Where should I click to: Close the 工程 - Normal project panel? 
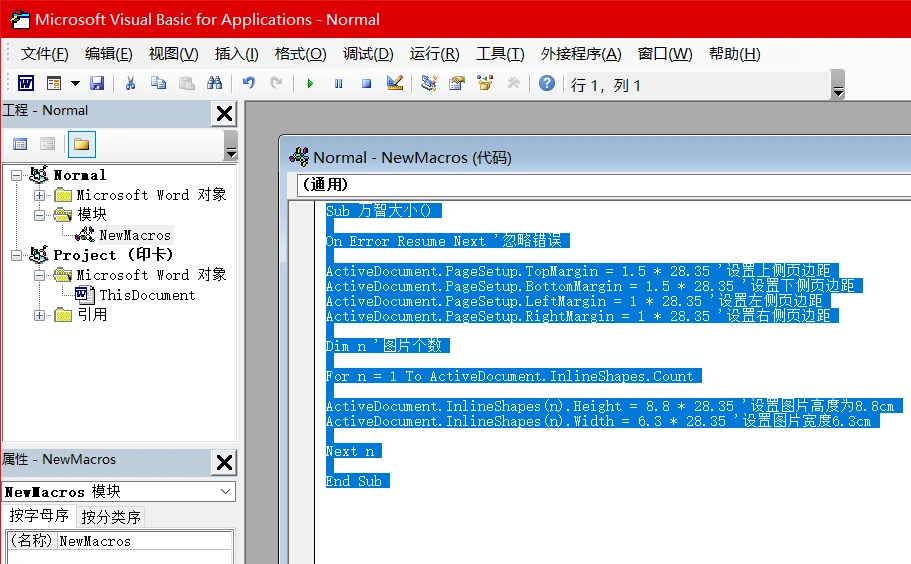click(x=224, y=114)
